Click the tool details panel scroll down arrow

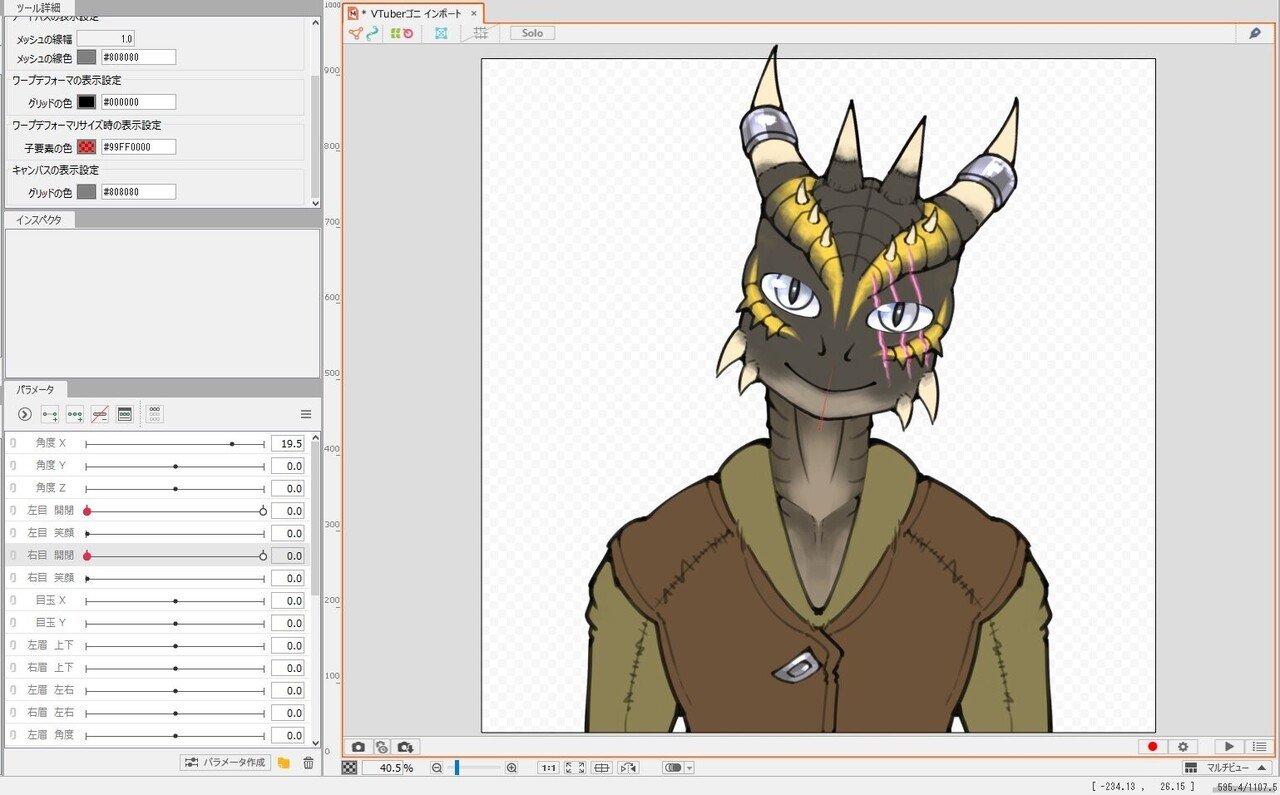click(x=316, y=202)
